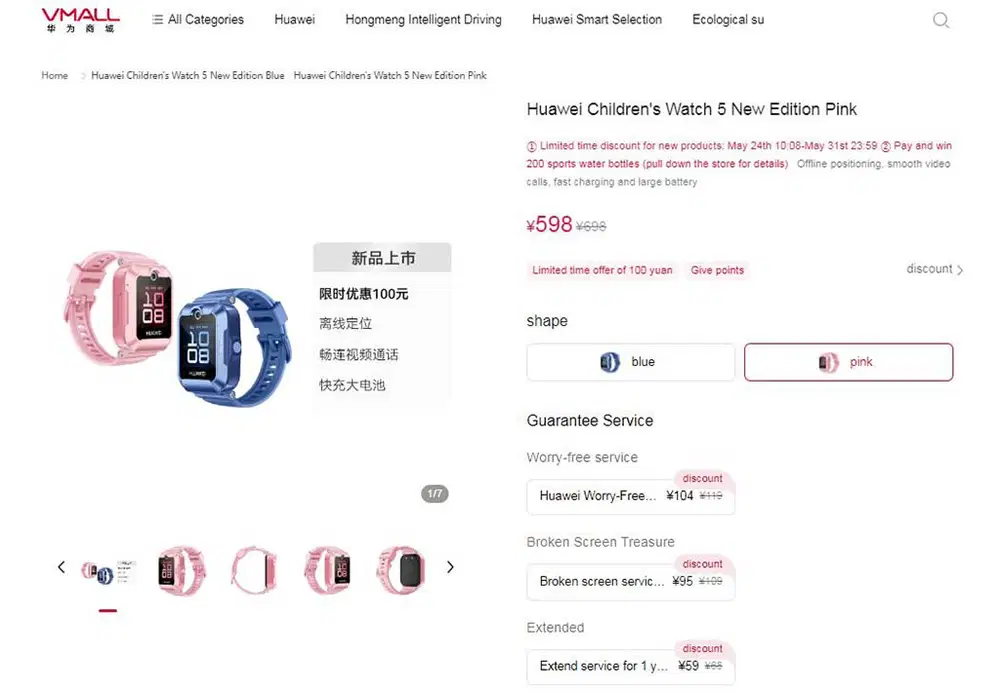This screenshot has height=693, width=1000.
Task: Open Huawei Smart Selection menu
Action: (x=597, y=20)
